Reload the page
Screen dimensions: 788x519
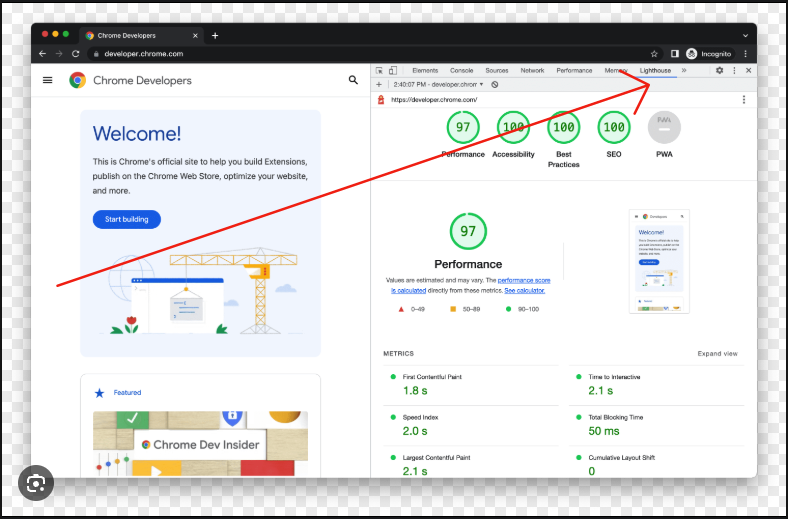pos(75,54)
